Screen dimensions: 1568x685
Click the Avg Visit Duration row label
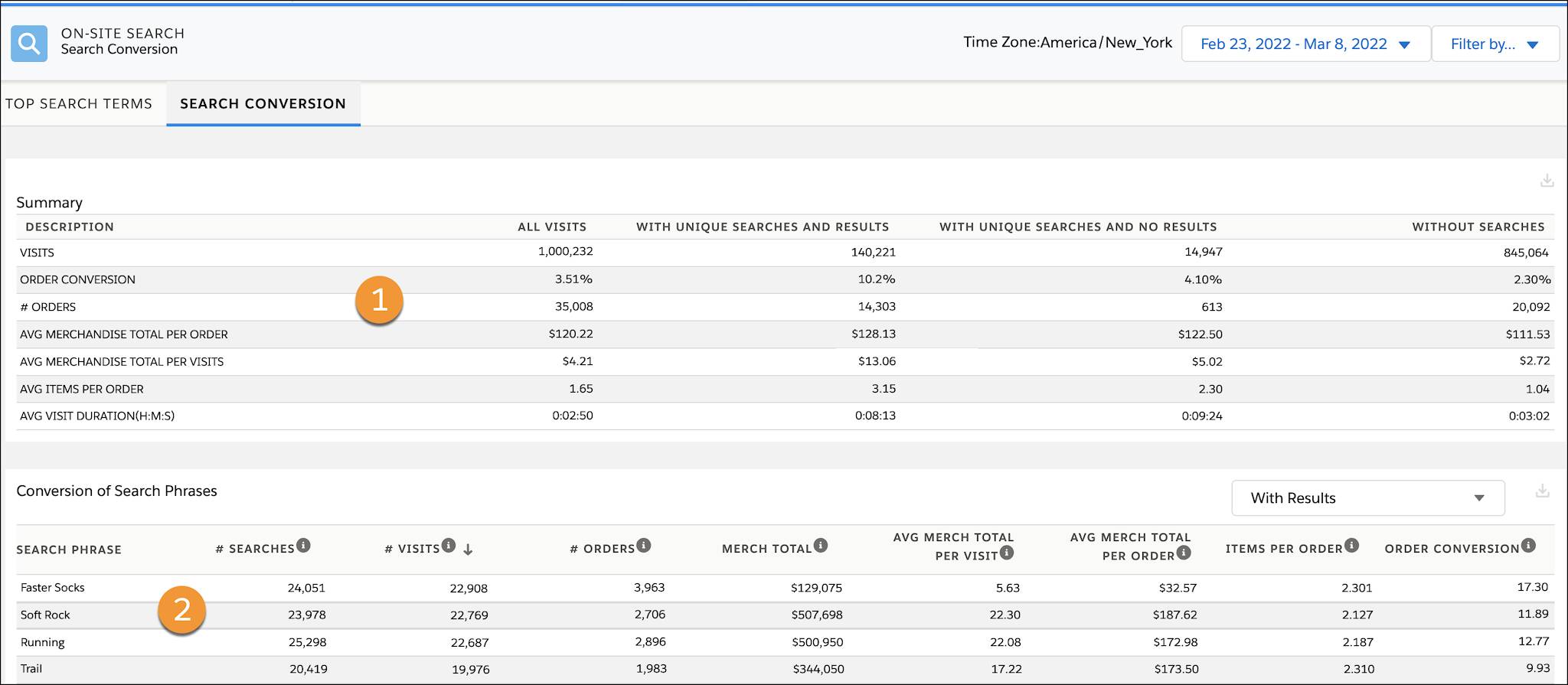click(97, 416)
